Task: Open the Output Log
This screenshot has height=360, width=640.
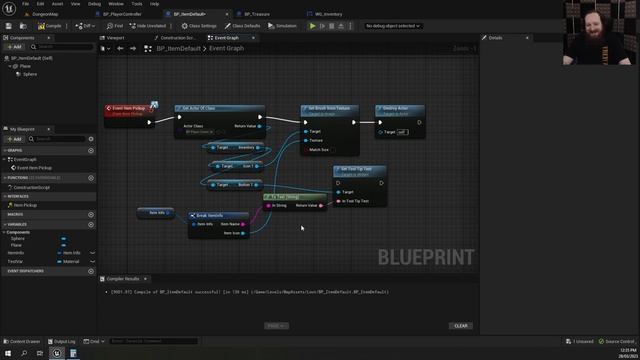Action: tap(61, 341)
